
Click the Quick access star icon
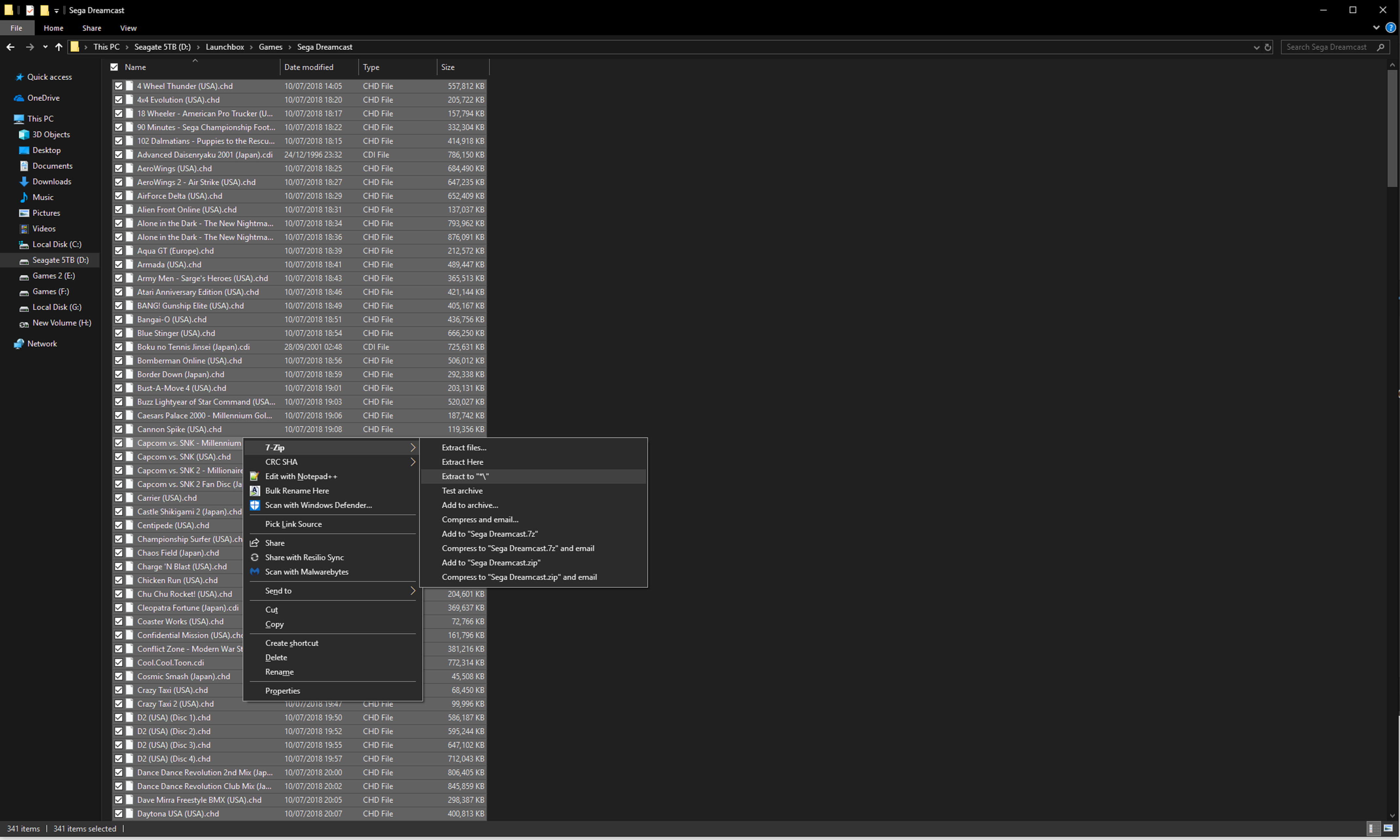19,77
